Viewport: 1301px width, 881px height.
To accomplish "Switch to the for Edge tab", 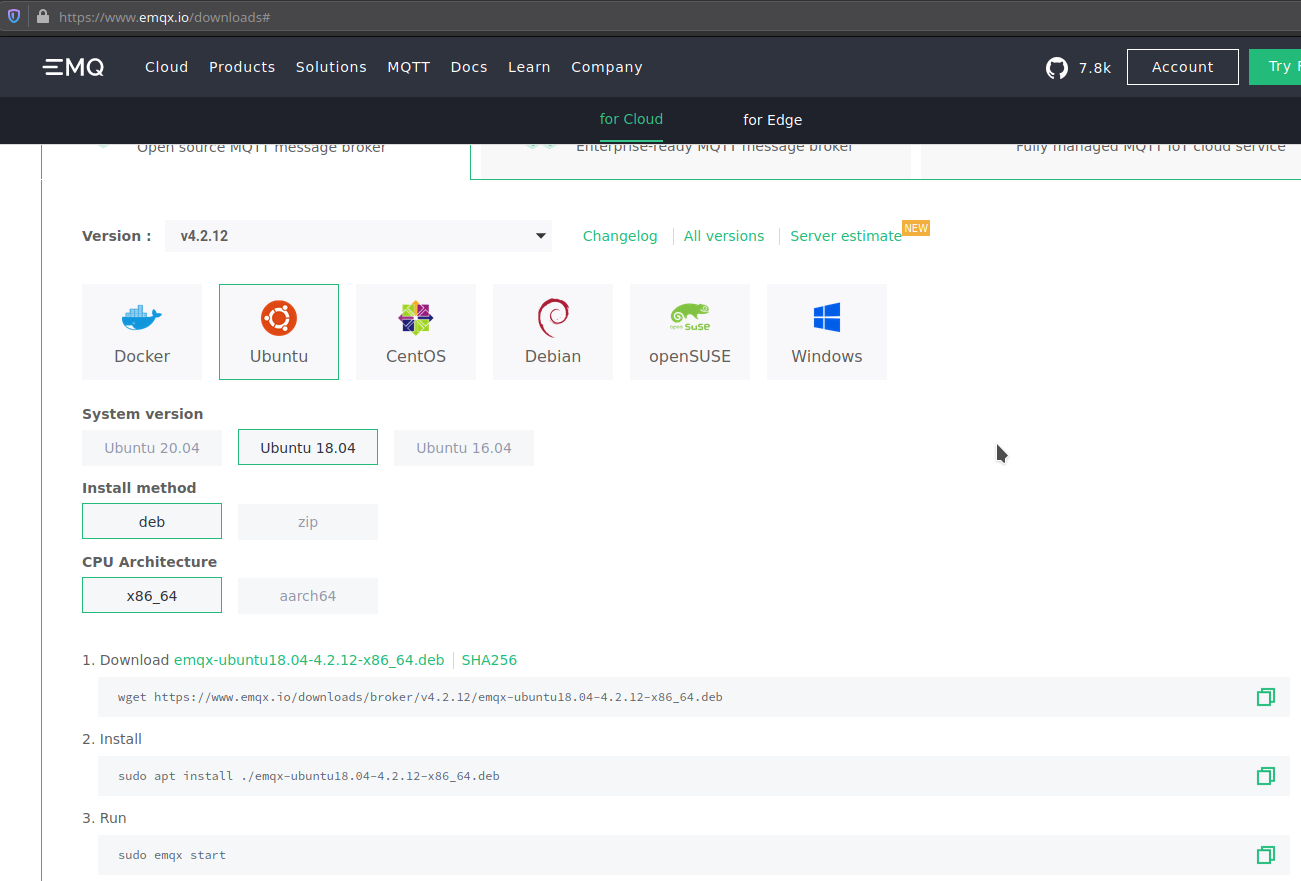I will coord(772,120).
